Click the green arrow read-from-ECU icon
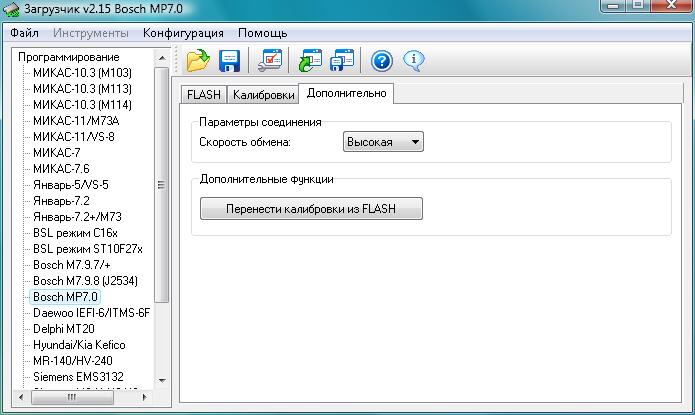The width and height of the screenshot is (695, 415). 310,61
